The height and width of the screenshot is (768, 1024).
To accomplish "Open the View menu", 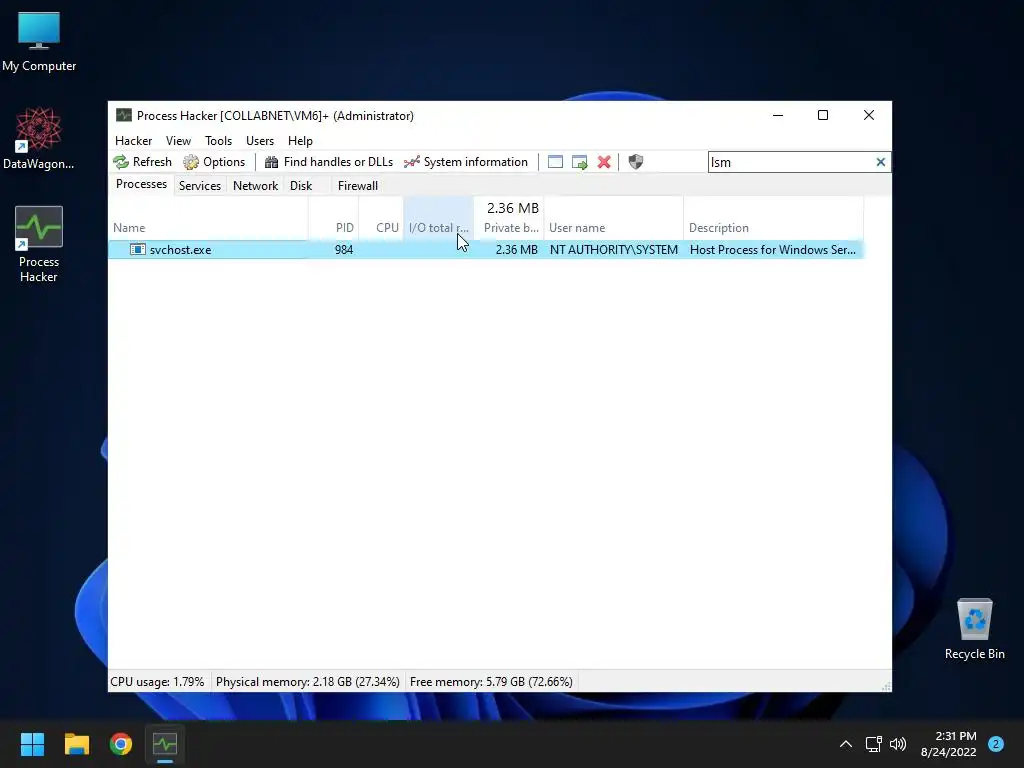I will click(178, 140).
